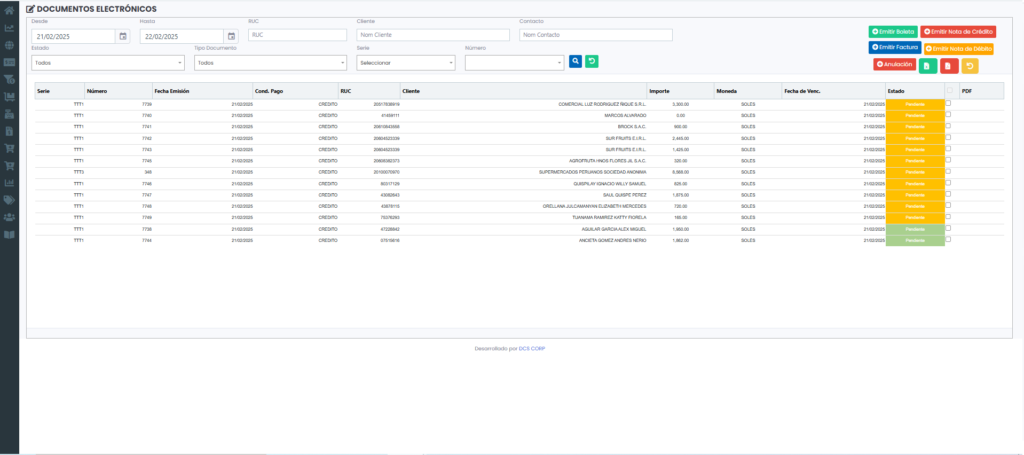The height and width of the screenshot is (455, 1024).
Task: Select checkbox for ANCIETA GOMEZ ANDRES NERIO row
Action: tap(949, 240)
